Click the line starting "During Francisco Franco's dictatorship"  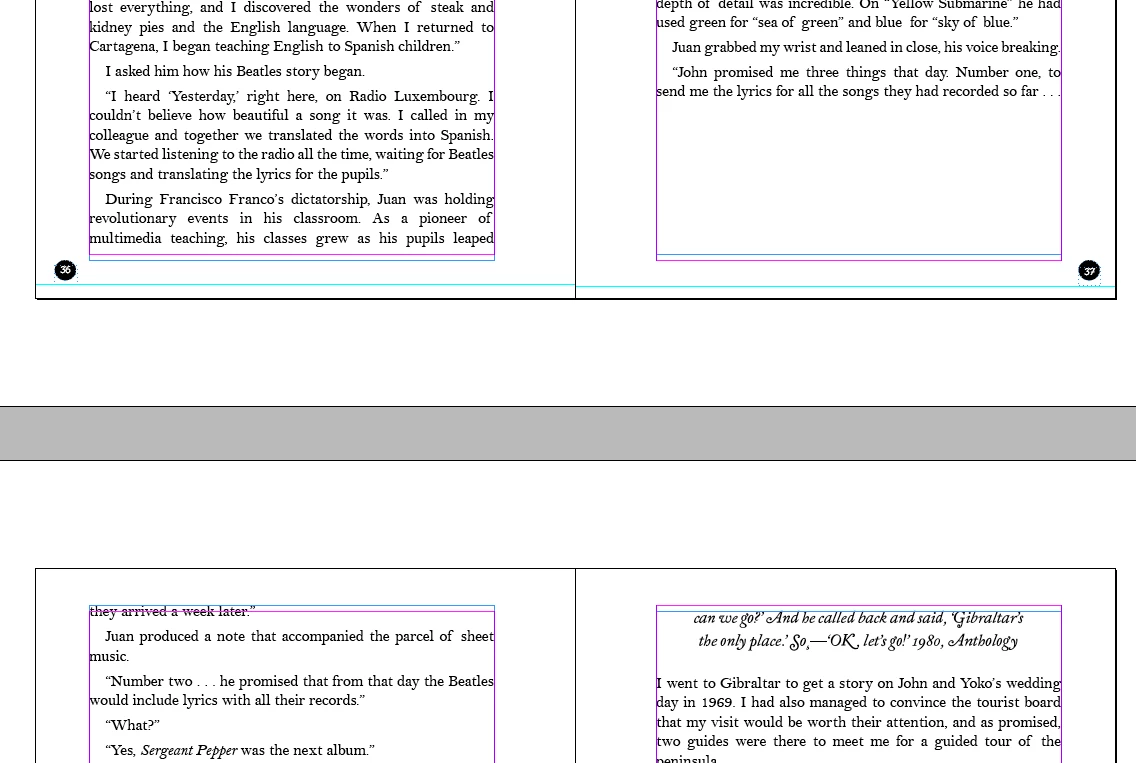tap(299, 199)
